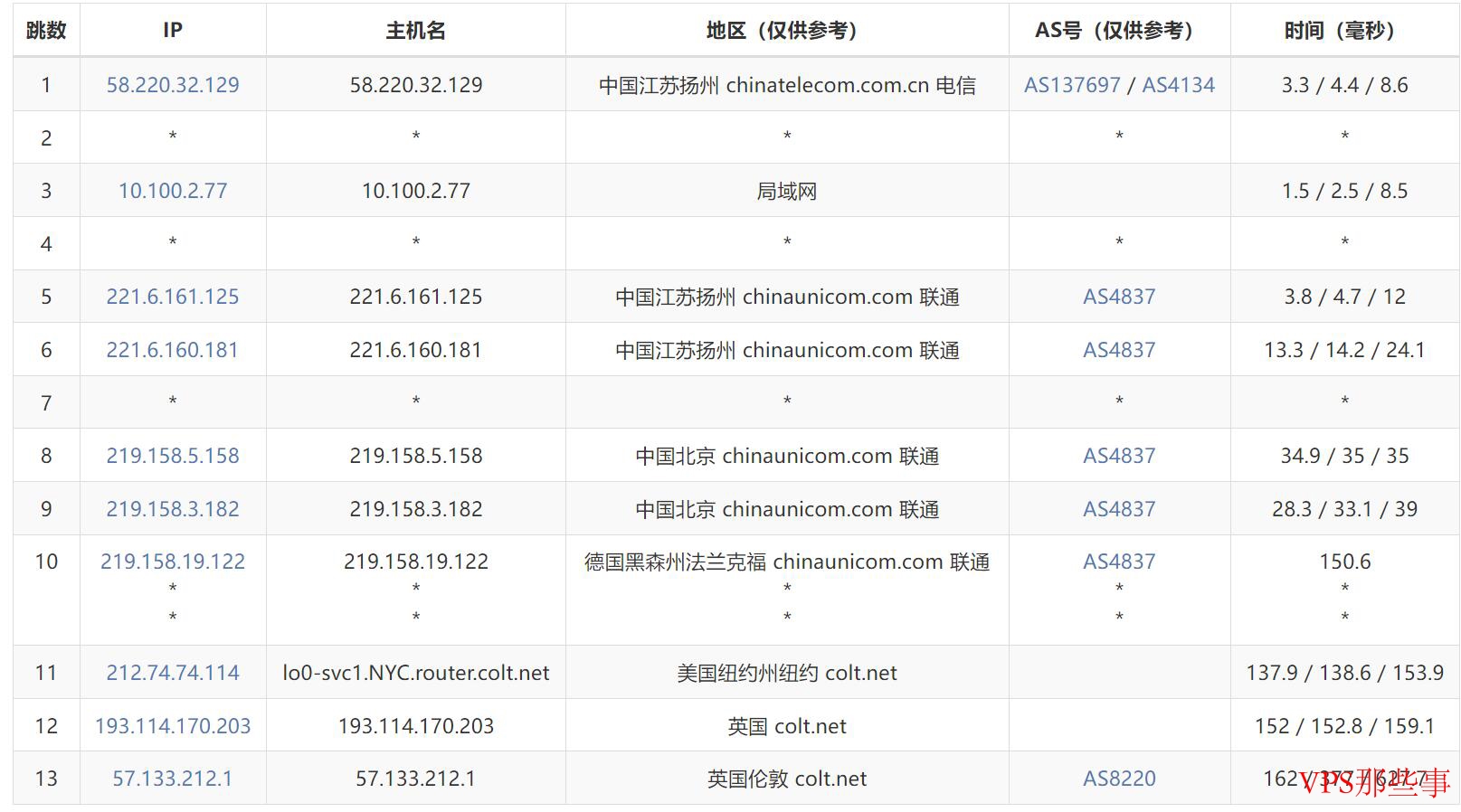Select hostname cell 221.6.160.181
1461x812 pixels.
coord(416,350)
